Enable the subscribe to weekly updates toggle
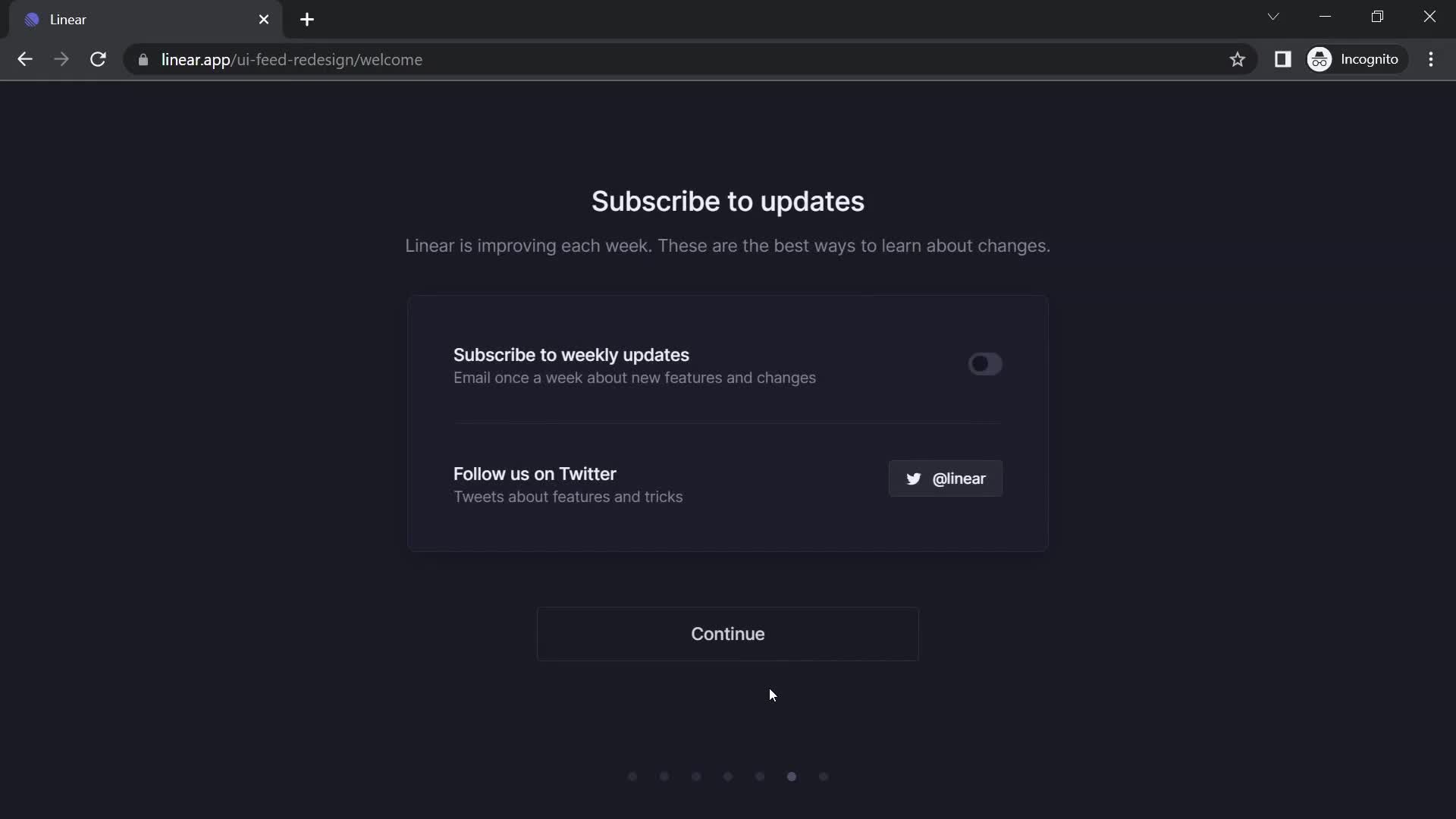Image resolution: width=1456 pixels, height=819 pixels. point(984,363)
